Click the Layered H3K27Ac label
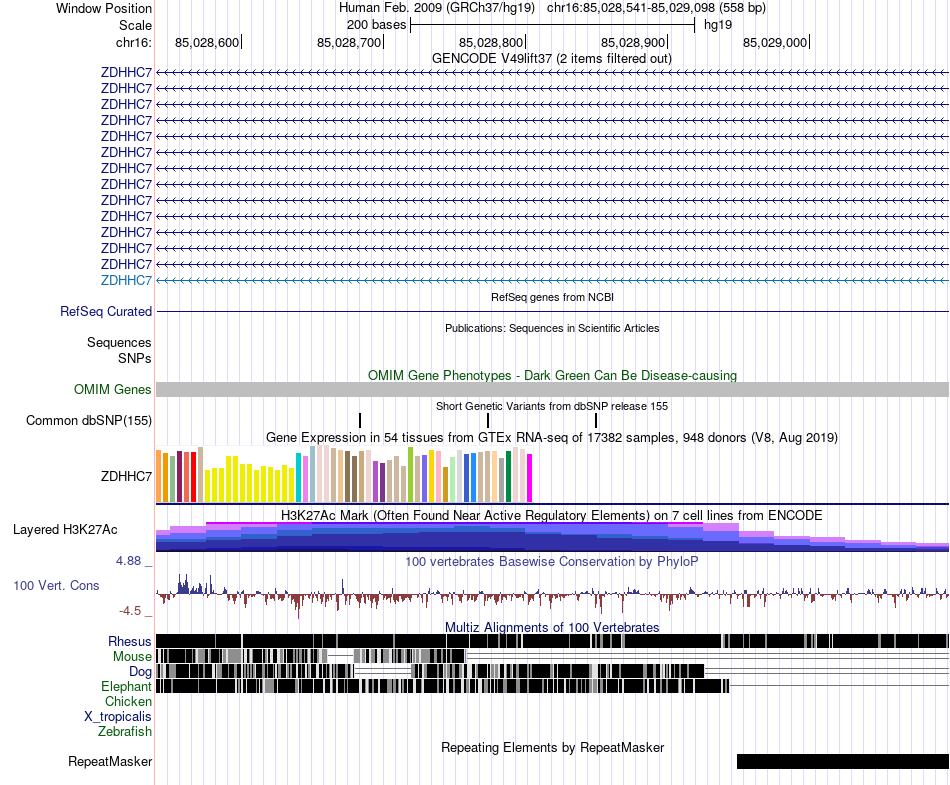This screenshot has width=950, height=785. coord(65,530)
